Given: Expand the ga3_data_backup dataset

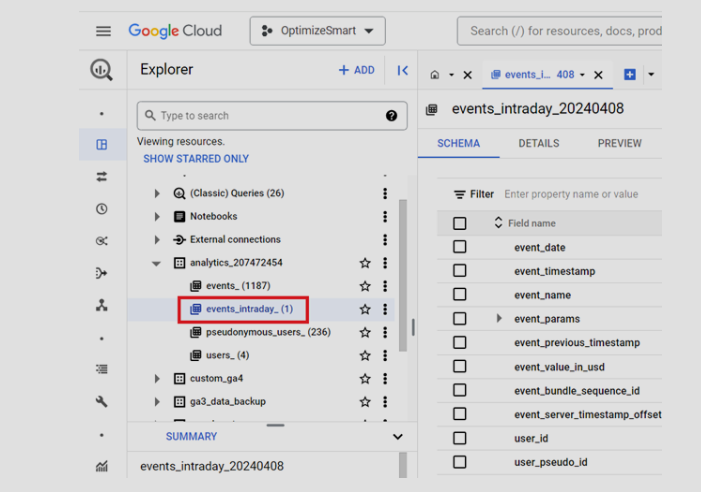Looking at the screenshot, I should point(157,402).
